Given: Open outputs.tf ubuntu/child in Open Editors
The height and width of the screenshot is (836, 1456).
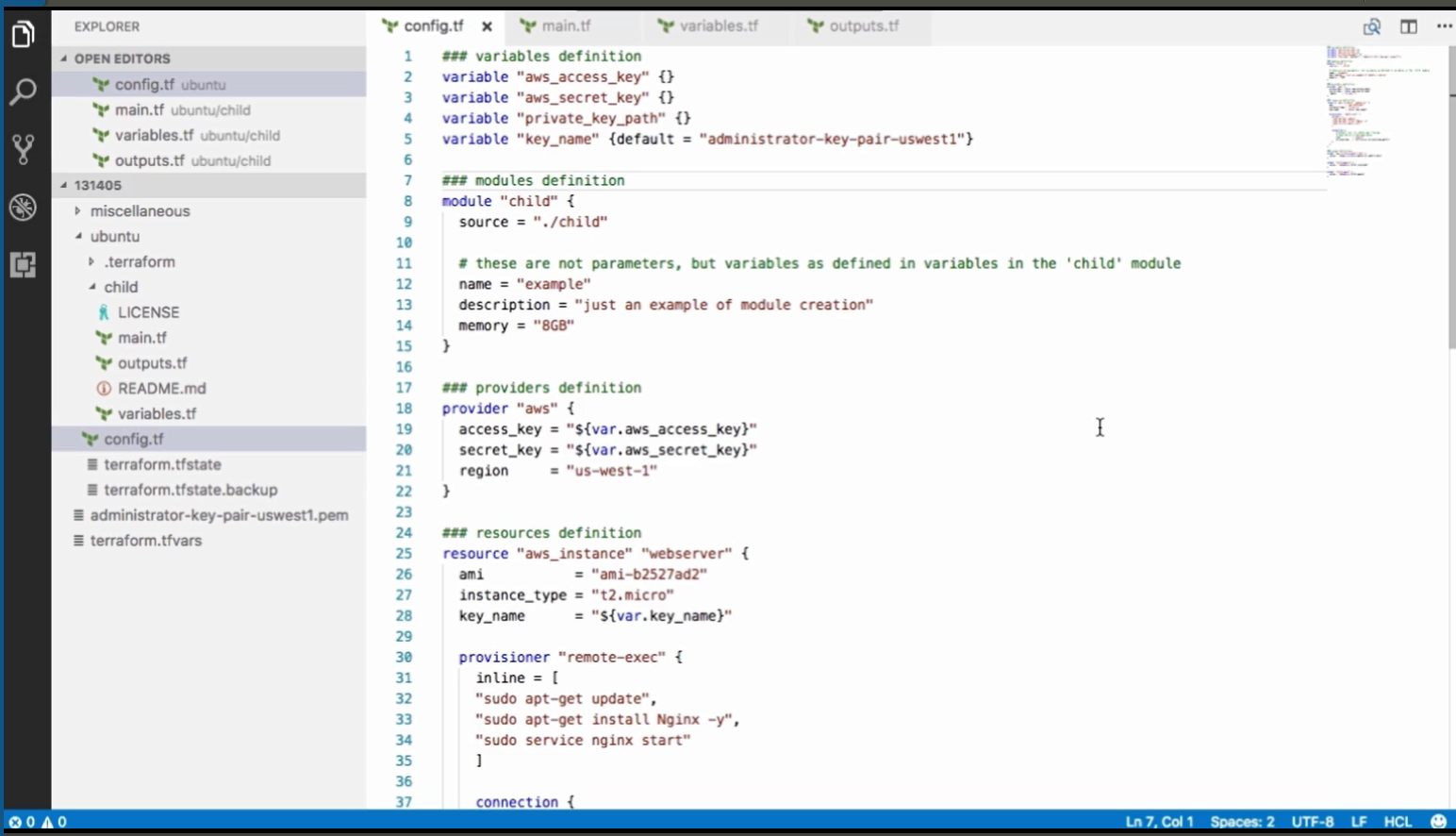Looking at the screenshot, I should (208, 161).
